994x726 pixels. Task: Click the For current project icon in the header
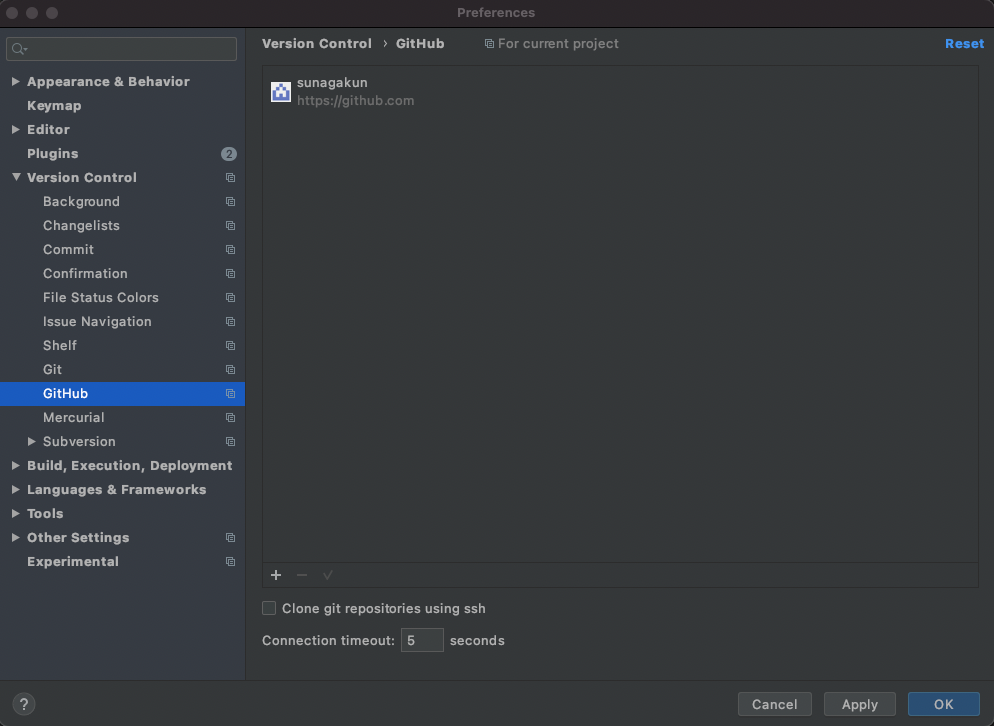[487, 43]
